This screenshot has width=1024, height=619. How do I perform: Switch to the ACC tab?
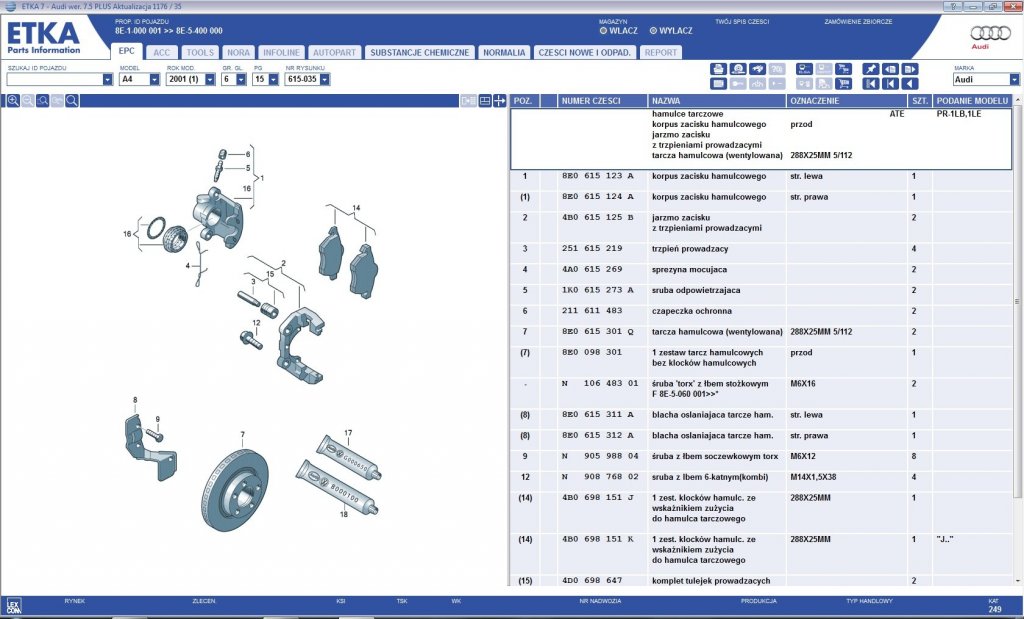pyautogui.click(x=161, y=52)
